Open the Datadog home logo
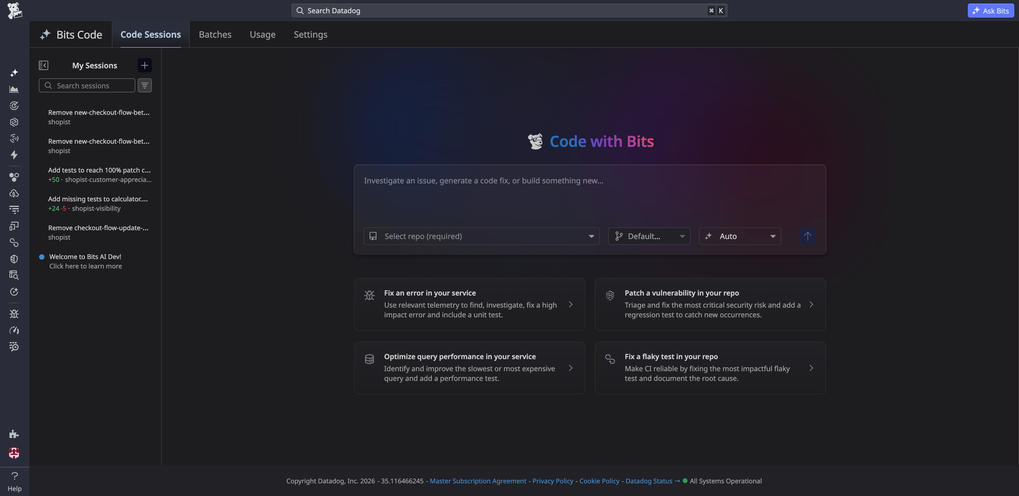The image size is (1019, 496). pyautogui.click(x=14, y=10)
